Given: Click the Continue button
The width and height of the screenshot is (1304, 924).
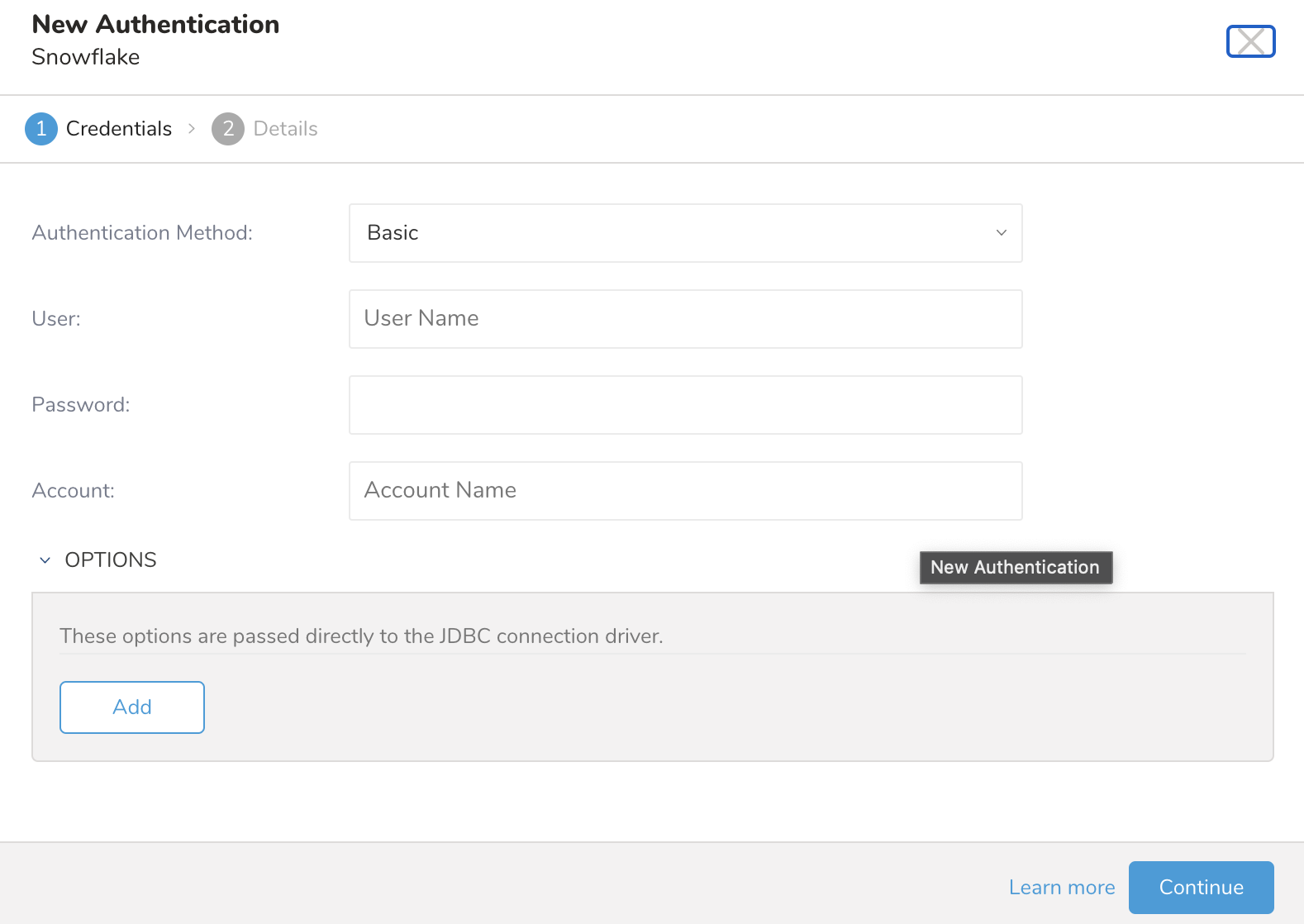Looking at the screenshot, I should click(1201, 887).
